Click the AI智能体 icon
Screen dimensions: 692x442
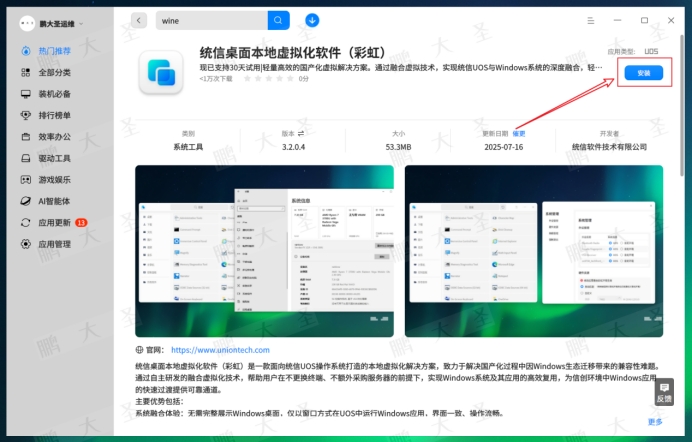[26, 201]
